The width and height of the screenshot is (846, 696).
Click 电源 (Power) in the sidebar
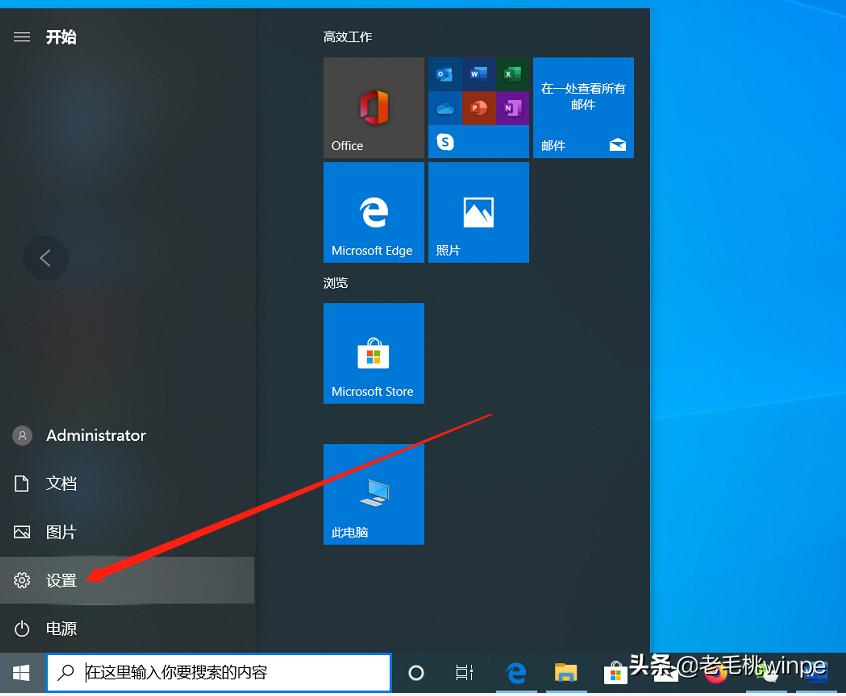(60, 628)
